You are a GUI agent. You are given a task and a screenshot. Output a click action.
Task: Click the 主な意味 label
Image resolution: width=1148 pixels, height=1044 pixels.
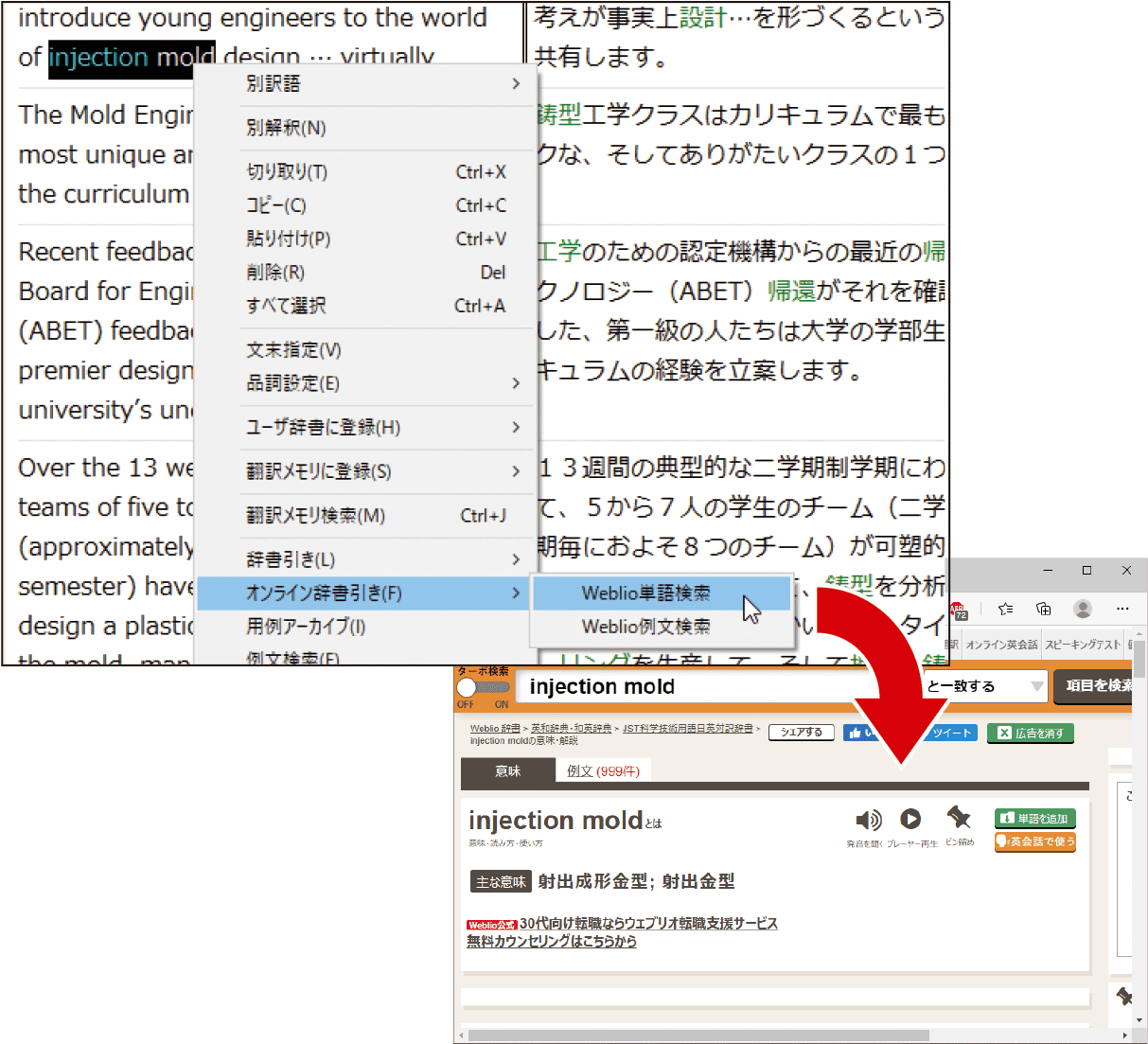[501, 881]
